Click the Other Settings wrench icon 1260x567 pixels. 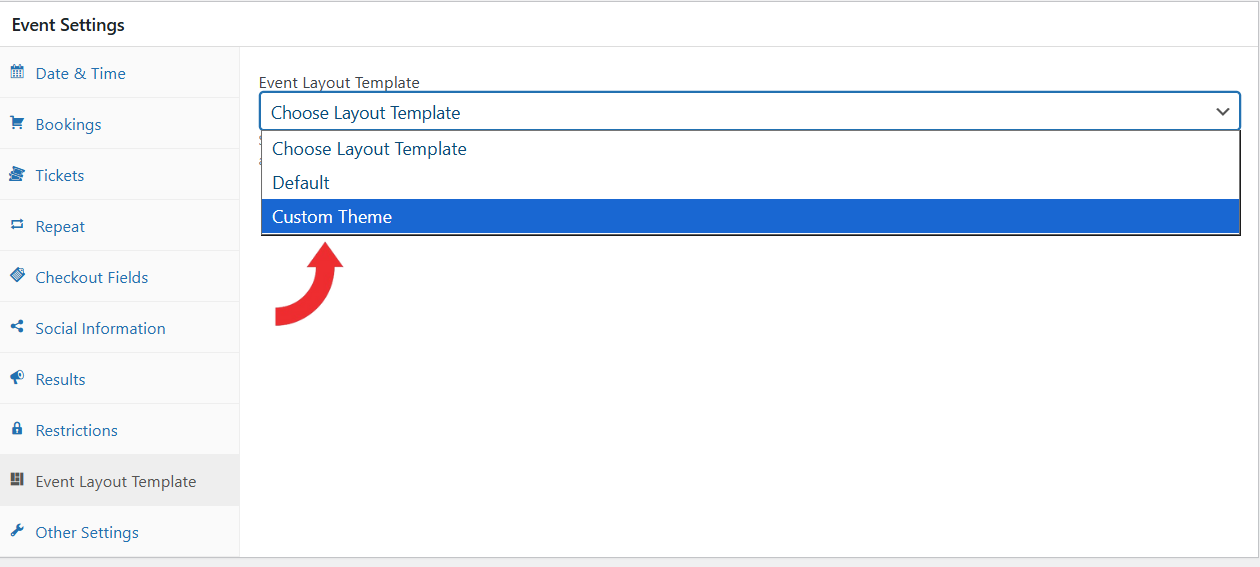17,531
